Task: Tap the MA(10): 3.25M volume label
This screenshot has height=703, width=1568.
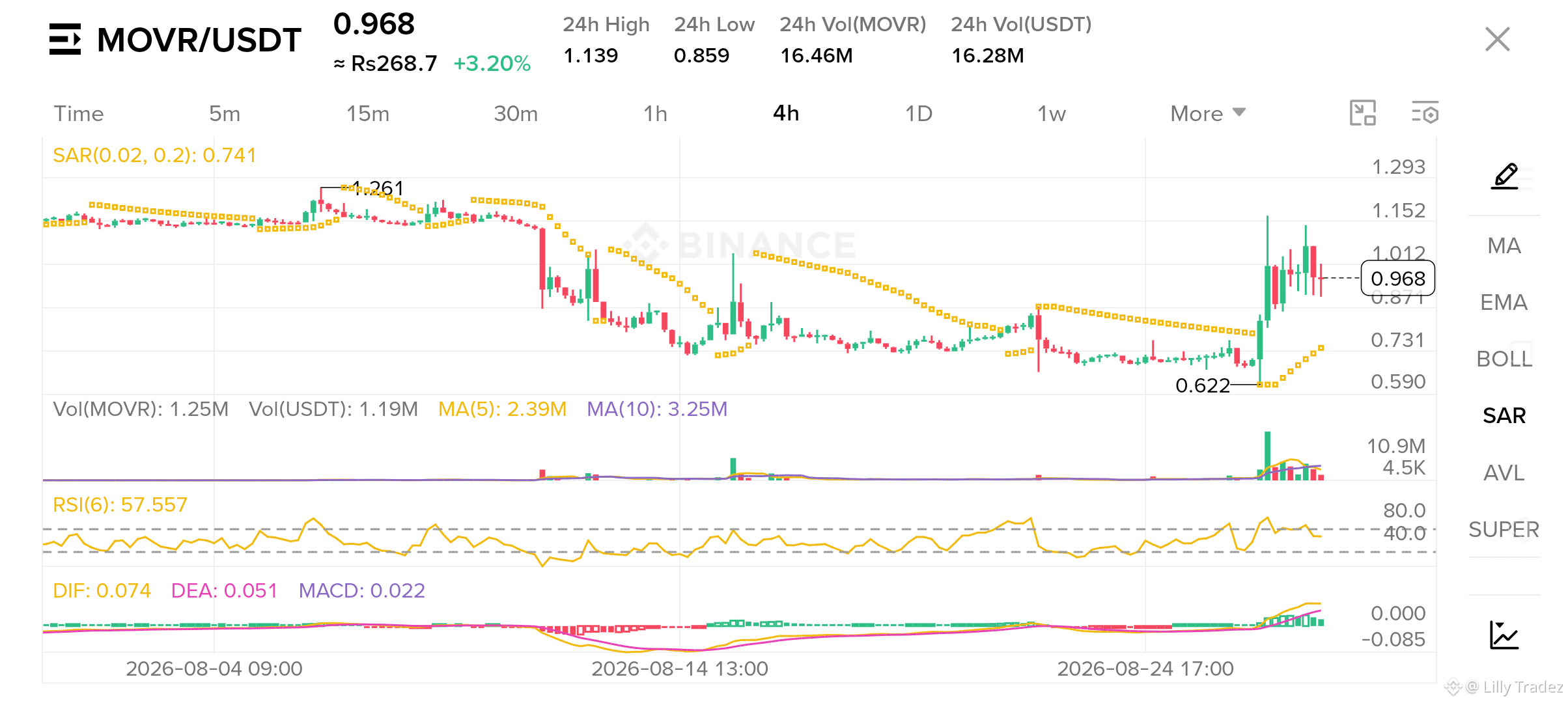Action: (657, 409)
